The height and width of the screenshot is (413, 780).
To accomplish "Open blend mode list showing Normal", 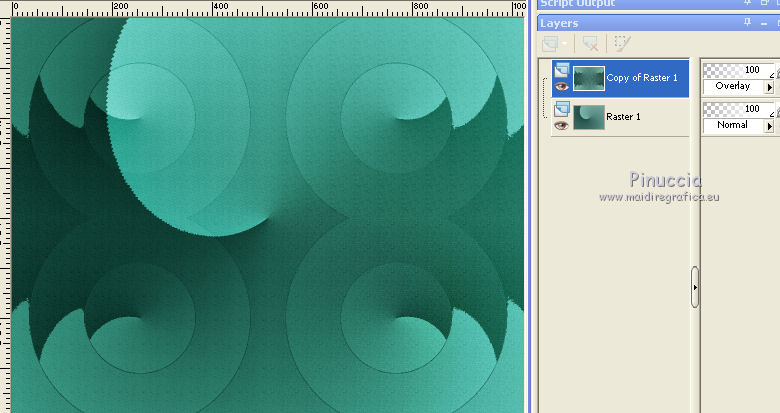I will tap(769, 126).
